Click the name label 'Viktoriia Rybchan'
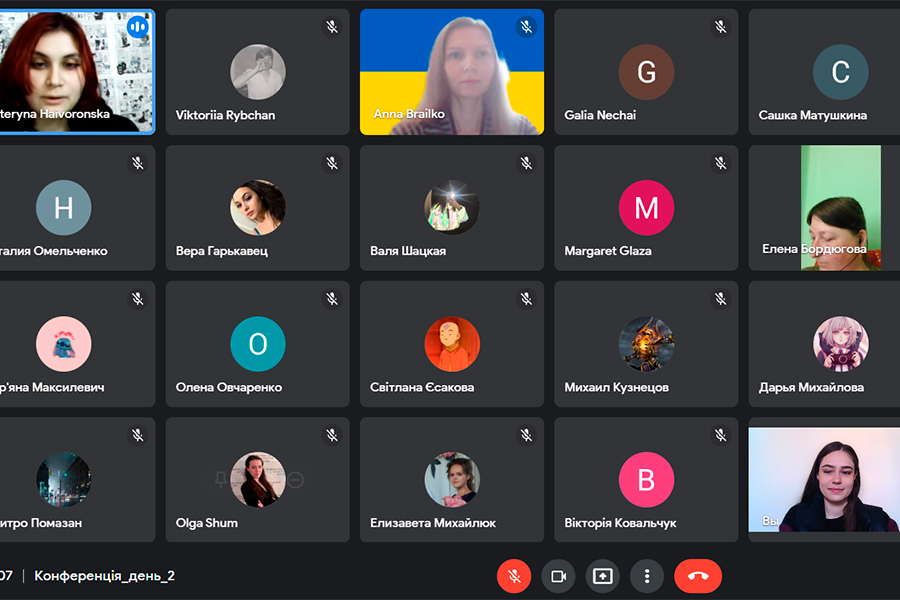Image resolution: width=900 pixels, height=600 pixels. (225, 115)
